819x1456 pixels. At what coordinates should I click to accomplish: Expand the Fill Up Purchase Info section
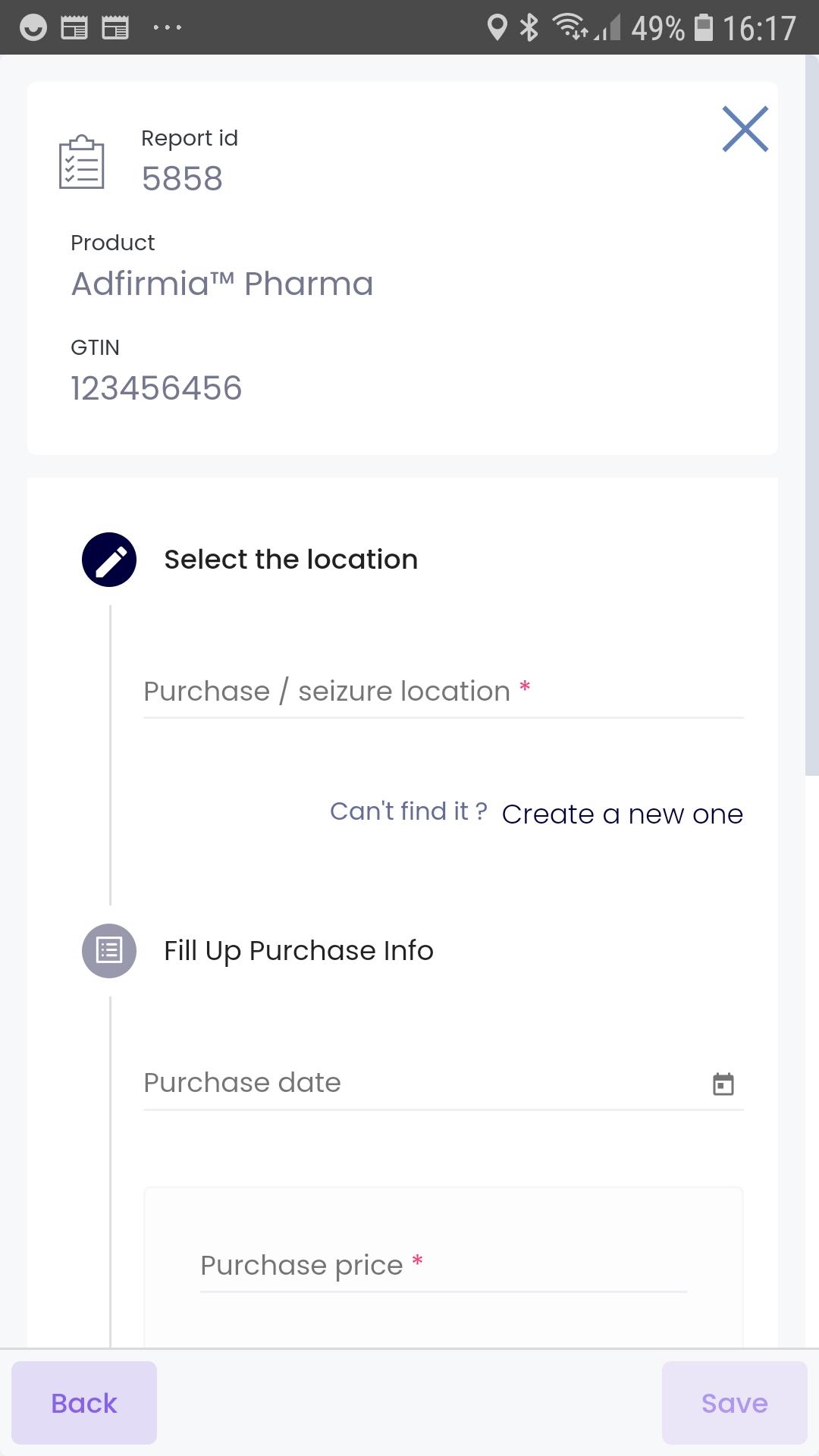[299, 951]
